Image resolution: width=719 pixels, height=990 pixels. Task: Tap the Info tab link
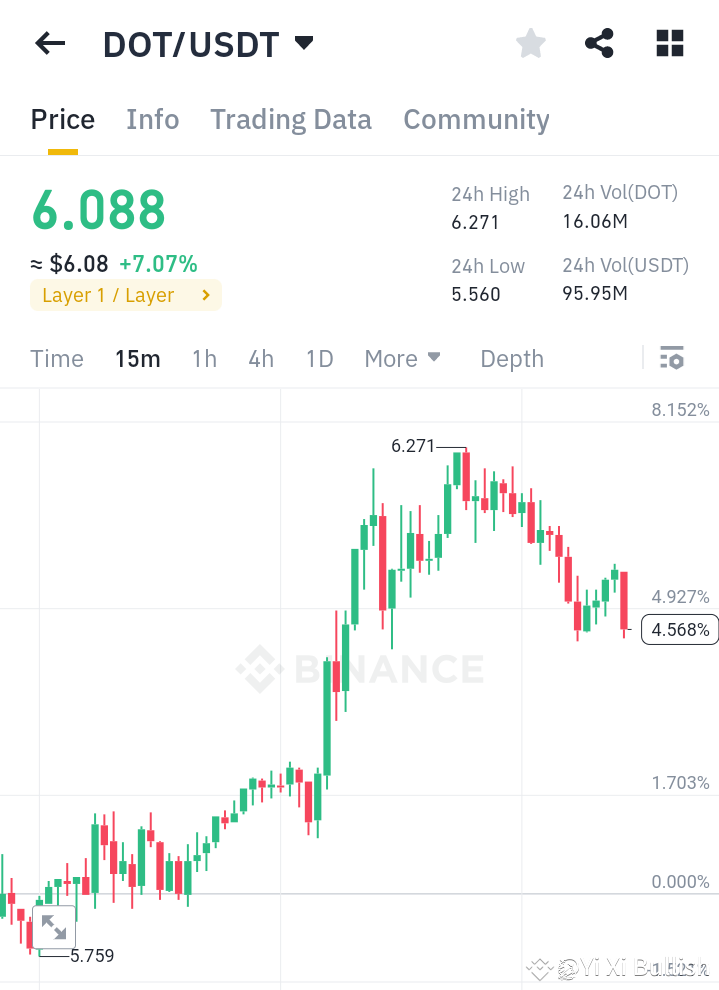tap(152, 119)
